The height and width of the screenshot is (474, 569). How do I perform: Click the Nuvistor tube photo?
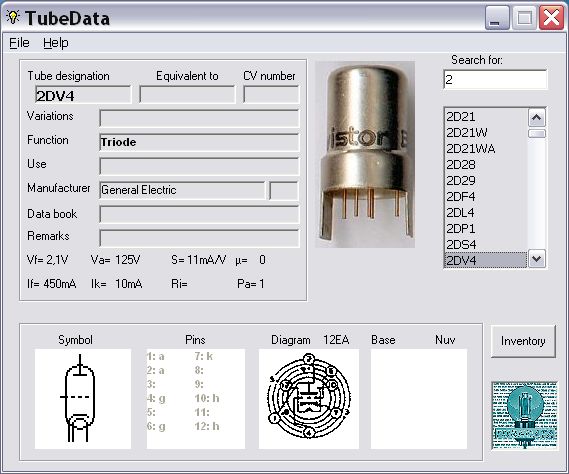point(365,154)
